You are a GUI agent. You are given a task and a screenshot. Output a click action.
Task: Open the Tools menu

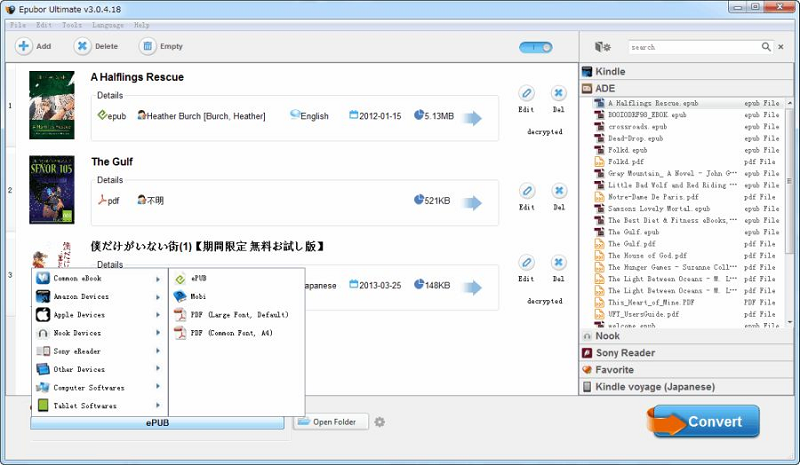click(72, 25)
